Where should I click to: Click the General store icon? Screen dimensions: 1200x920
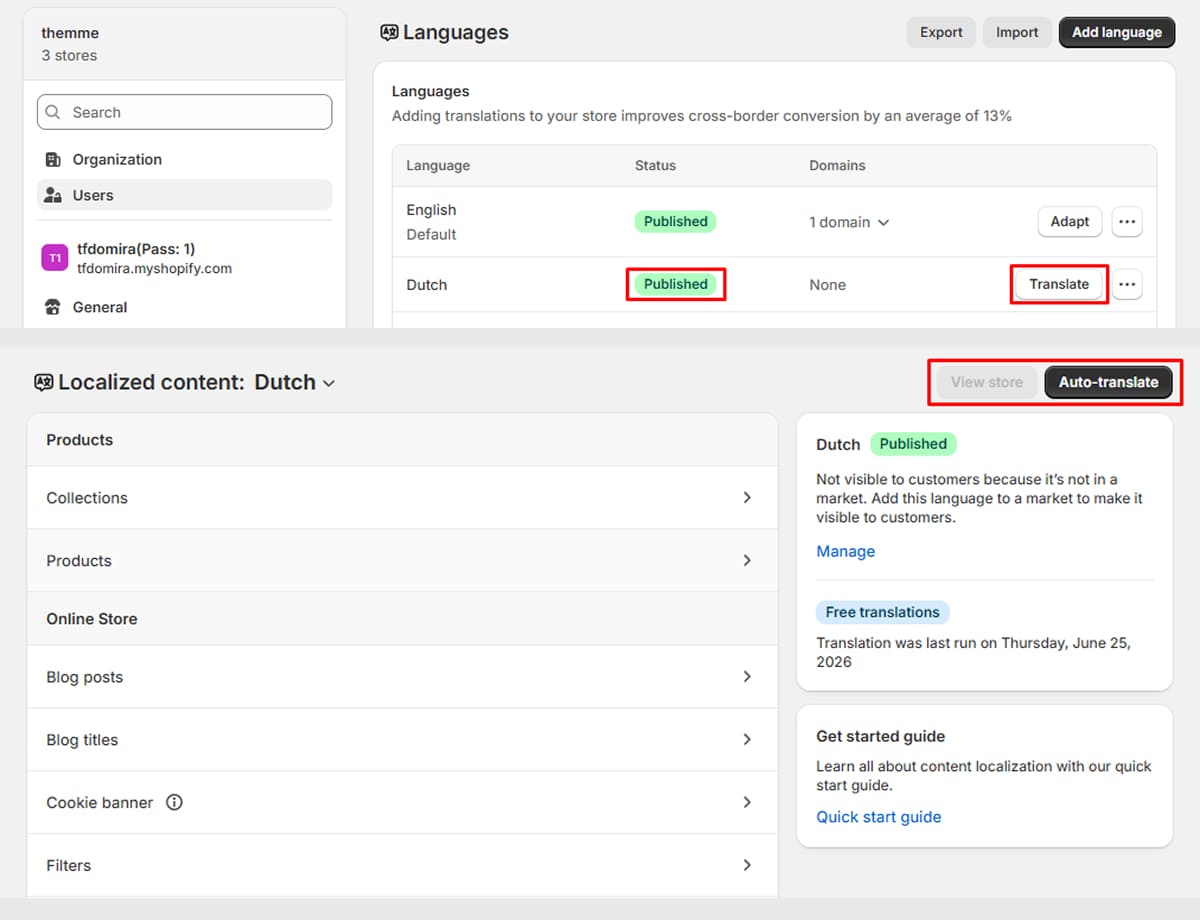pos(54,308)
